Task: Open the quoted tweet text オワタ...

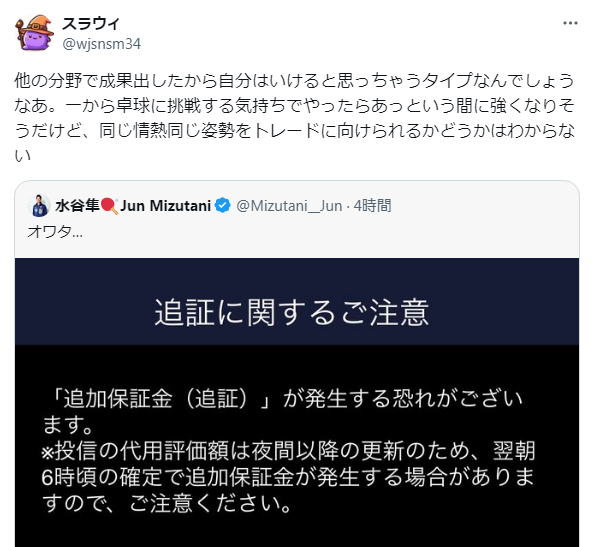Action: click(x=55, y=231)
